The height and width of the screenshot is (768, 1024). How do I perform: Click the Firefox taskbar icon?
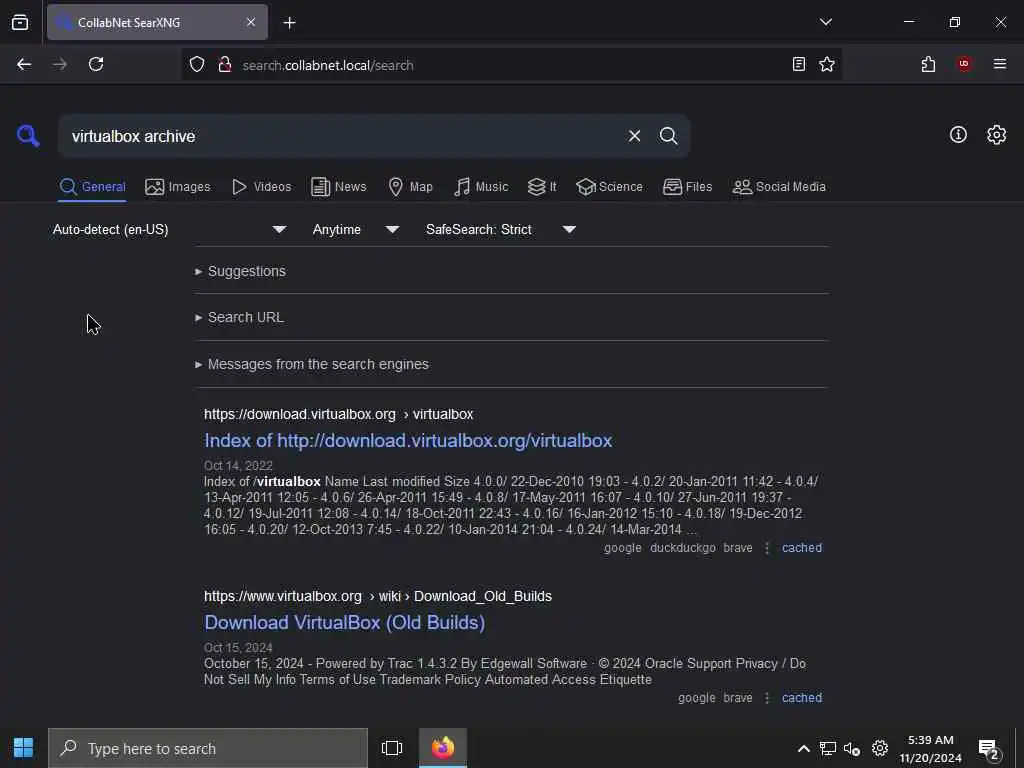(x=443, y=748)
